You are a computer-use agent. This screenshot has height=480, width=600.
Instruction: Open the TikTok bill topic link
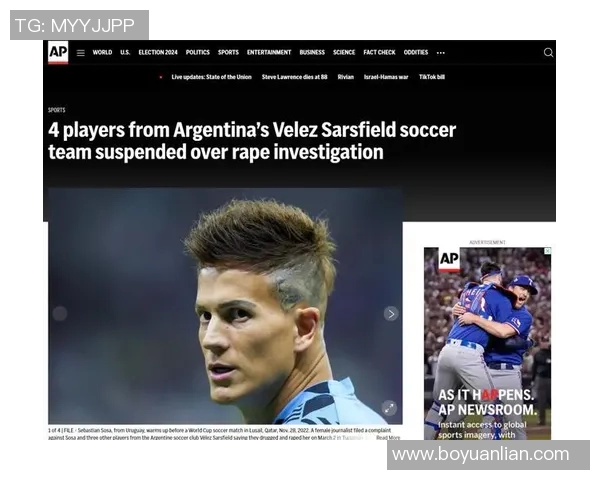(432, 77)
